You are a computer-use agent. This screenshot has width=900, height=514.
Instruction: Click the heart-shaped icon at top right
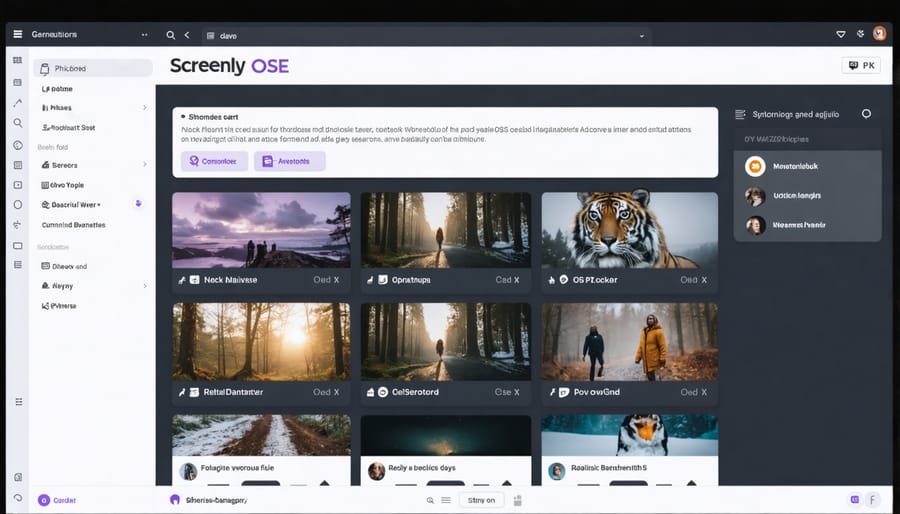point(841,34)
